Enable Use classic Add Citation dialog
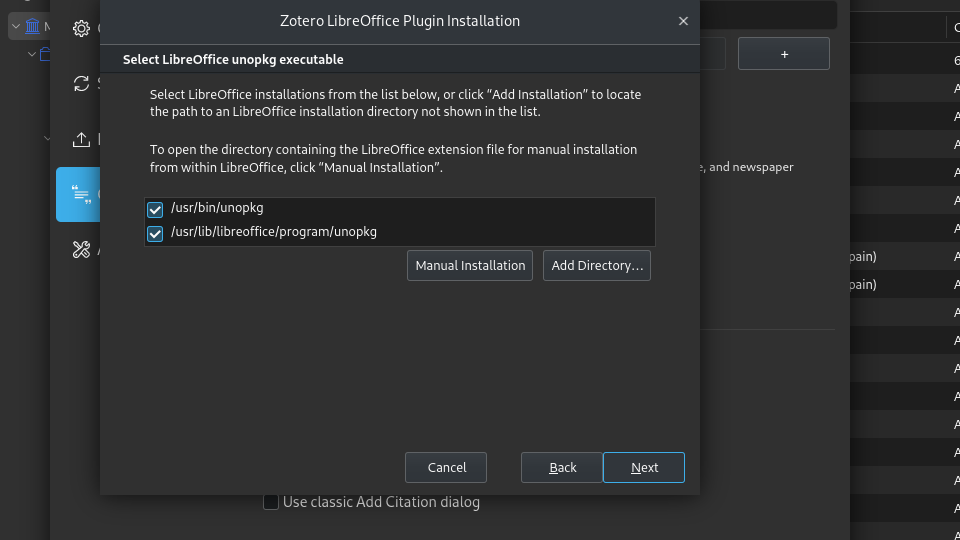The width and height of the screenshot is (960, 540). click(271, 502)
